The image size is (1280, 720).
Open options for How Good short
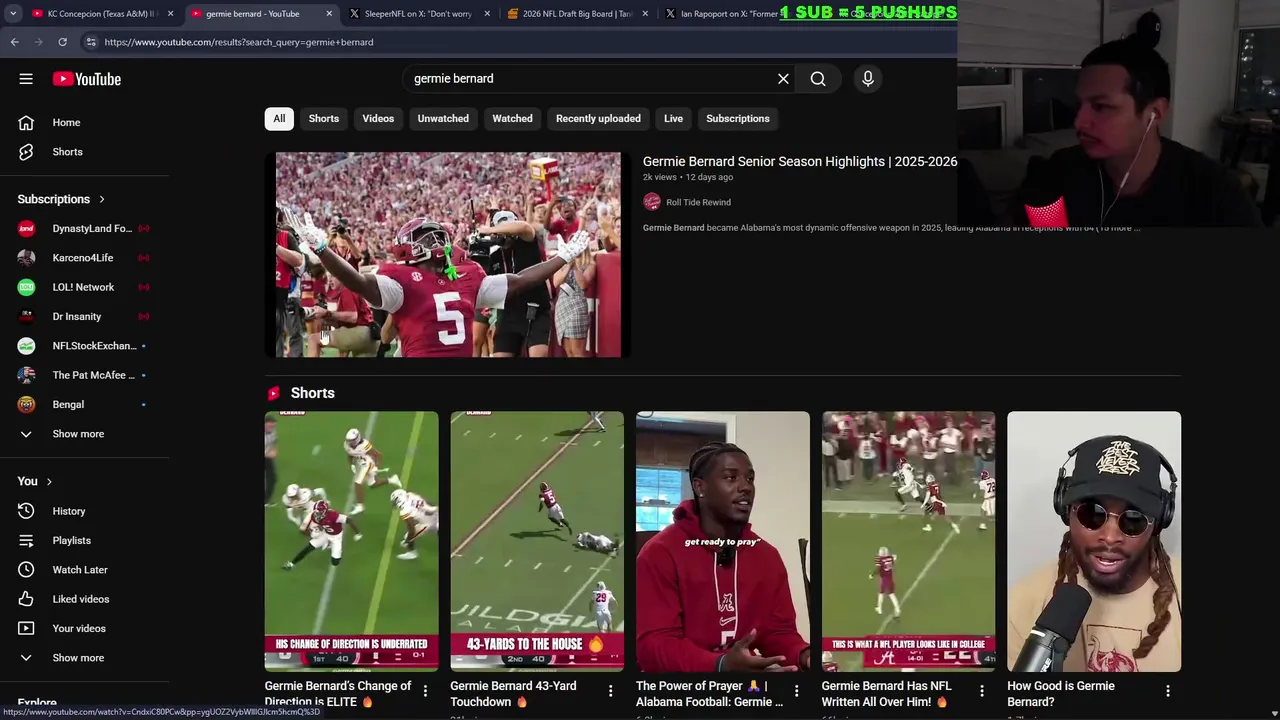pos(1168,691)
